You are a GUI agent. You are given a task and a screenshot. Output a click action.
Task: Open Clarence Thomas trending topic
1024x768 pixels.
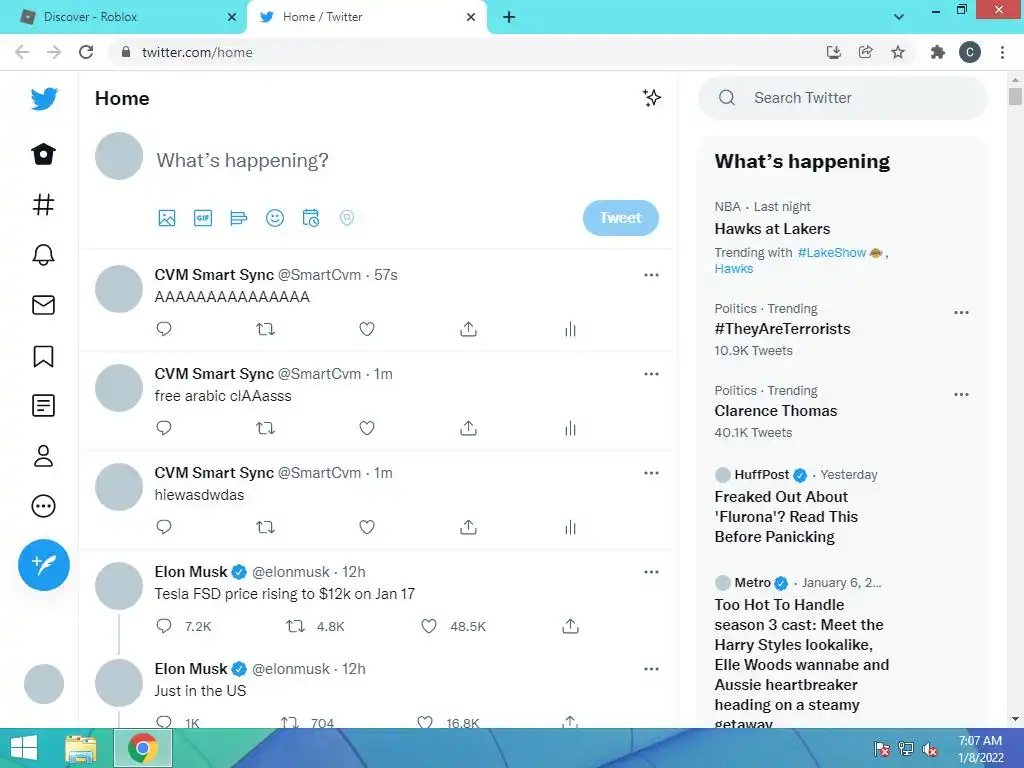click(x=776, y=411)
